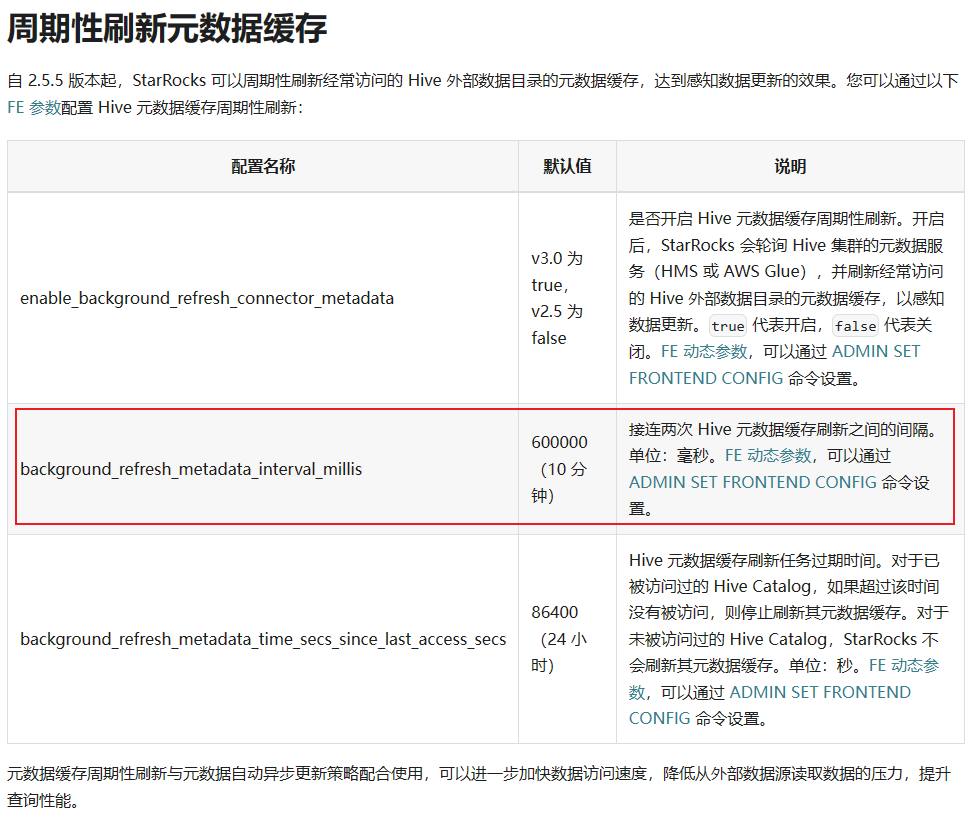Image resolution: width=968 pixels, height=824 pixels.
Task: Select the enable_background_refresh_connector_metadata config name
Action: point(207,298)
